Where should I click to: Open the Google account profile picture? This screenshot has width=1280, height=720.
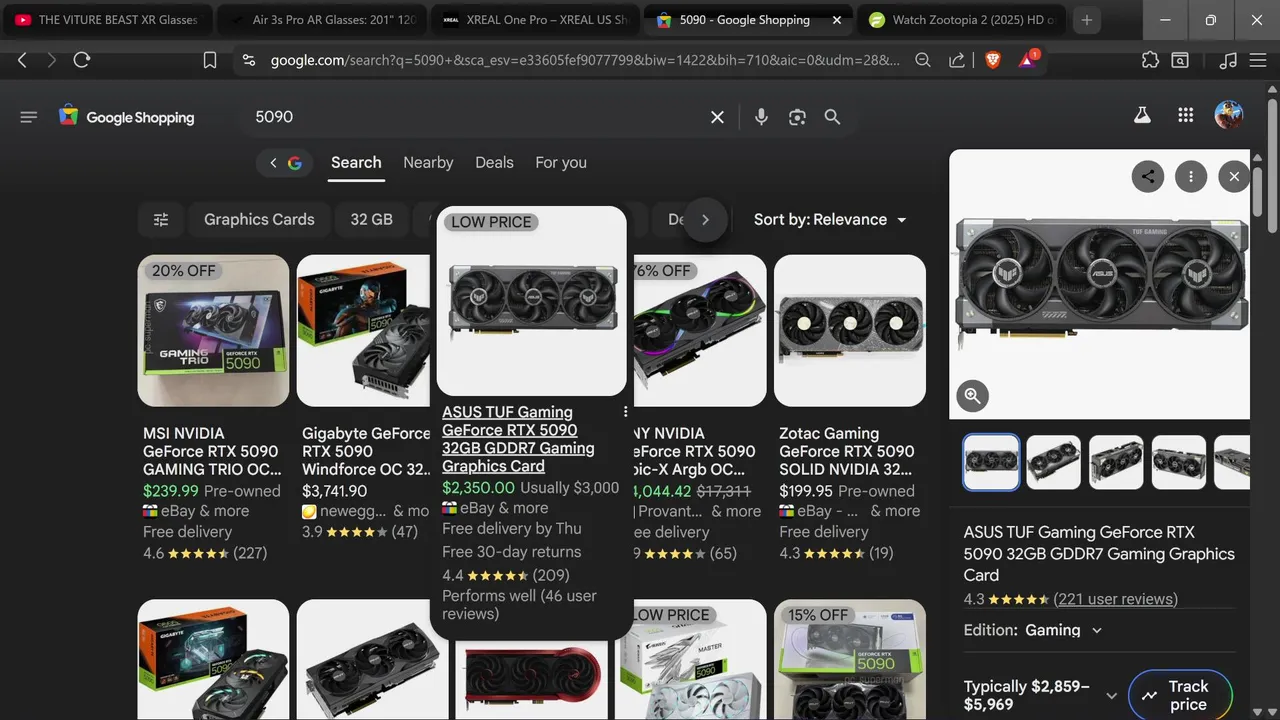[x=1229, y=115]
